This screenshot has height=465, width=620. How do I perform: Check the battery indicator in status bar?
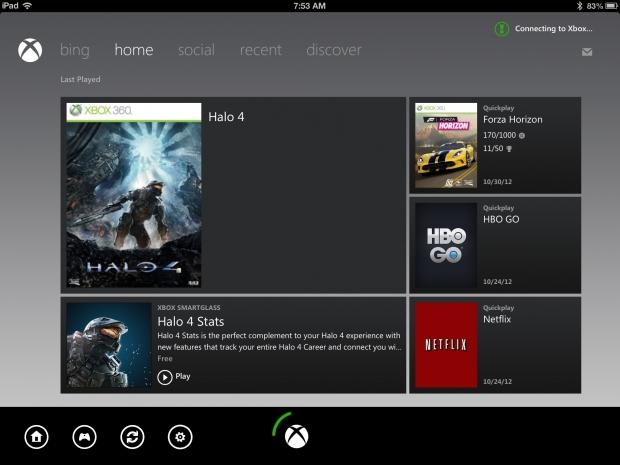pyautogui.click(x=611, y=6)
